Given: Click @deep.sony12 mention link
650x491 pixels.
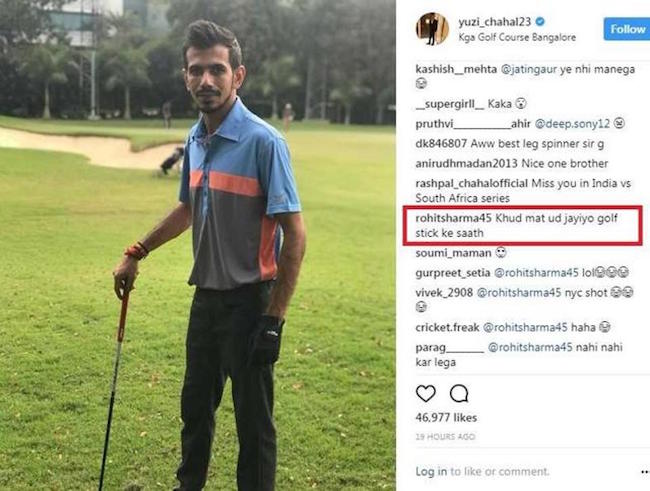Looking at the screenshot, I should click(572, 124).
